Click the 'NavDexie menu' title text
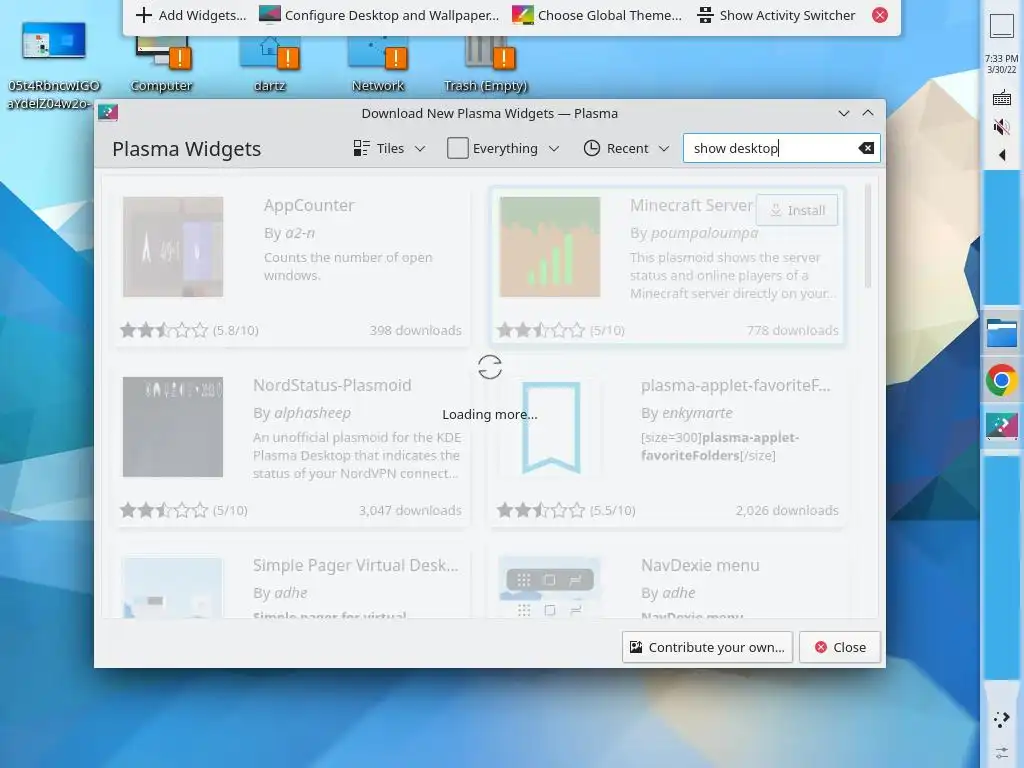Viewport: 1024px width, 768px height. 700,566
